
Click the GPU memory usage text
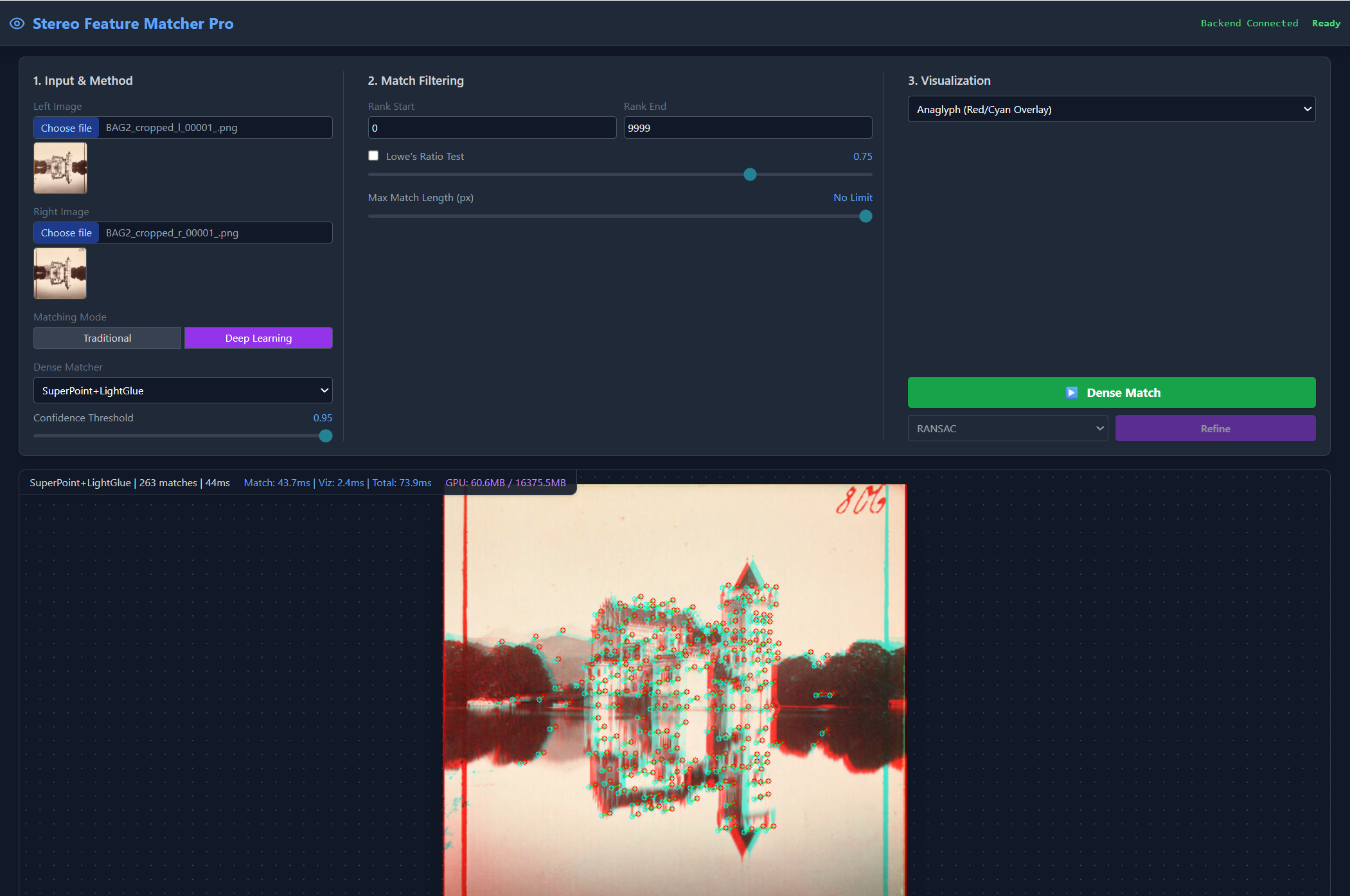pos(506,482)
